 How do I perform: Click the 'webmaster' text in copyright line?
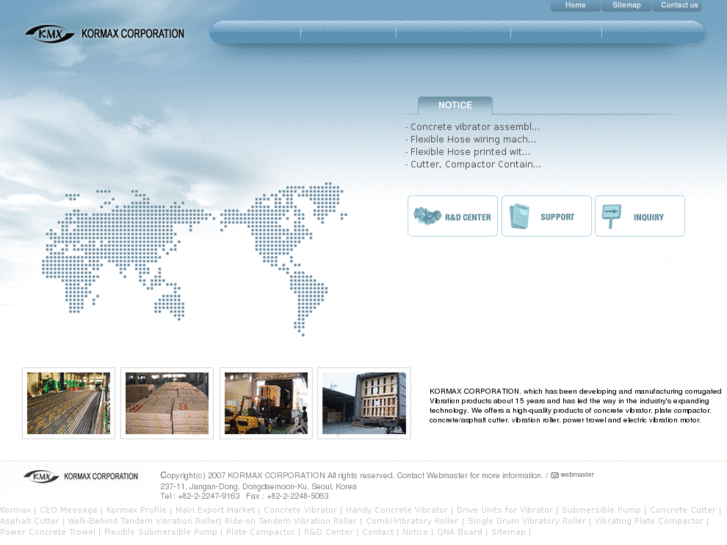[x=577, y=474]
